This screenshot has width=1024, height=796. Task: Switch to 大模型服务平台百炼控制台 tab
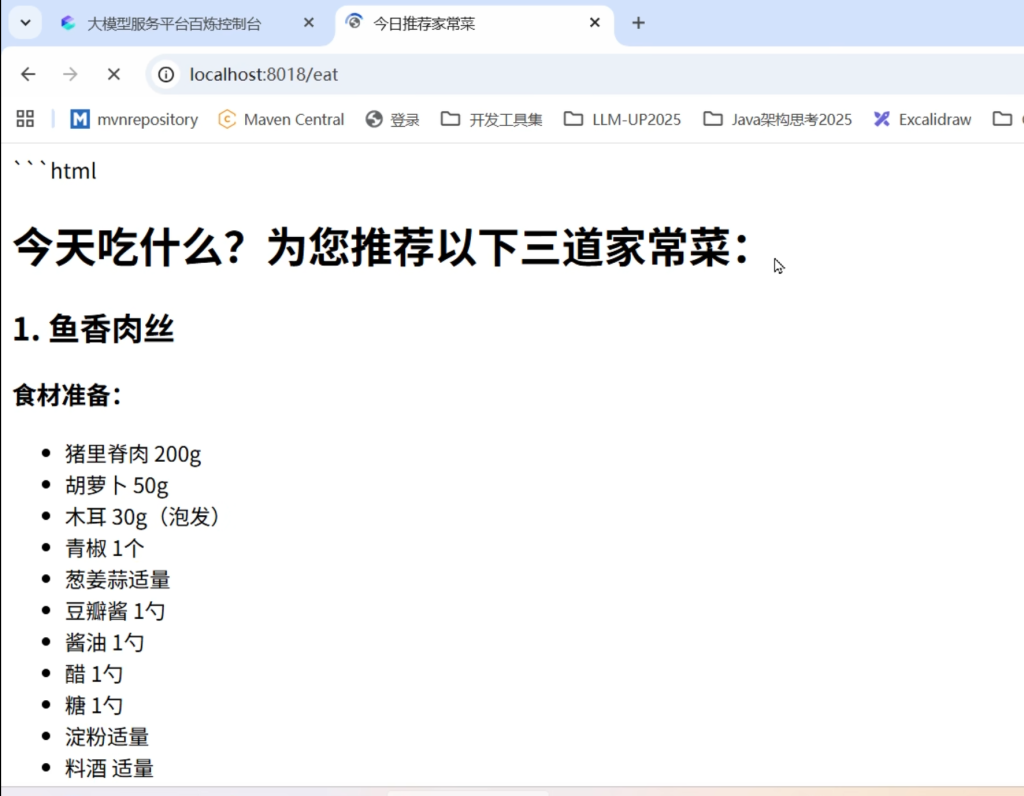coord(173,23)
